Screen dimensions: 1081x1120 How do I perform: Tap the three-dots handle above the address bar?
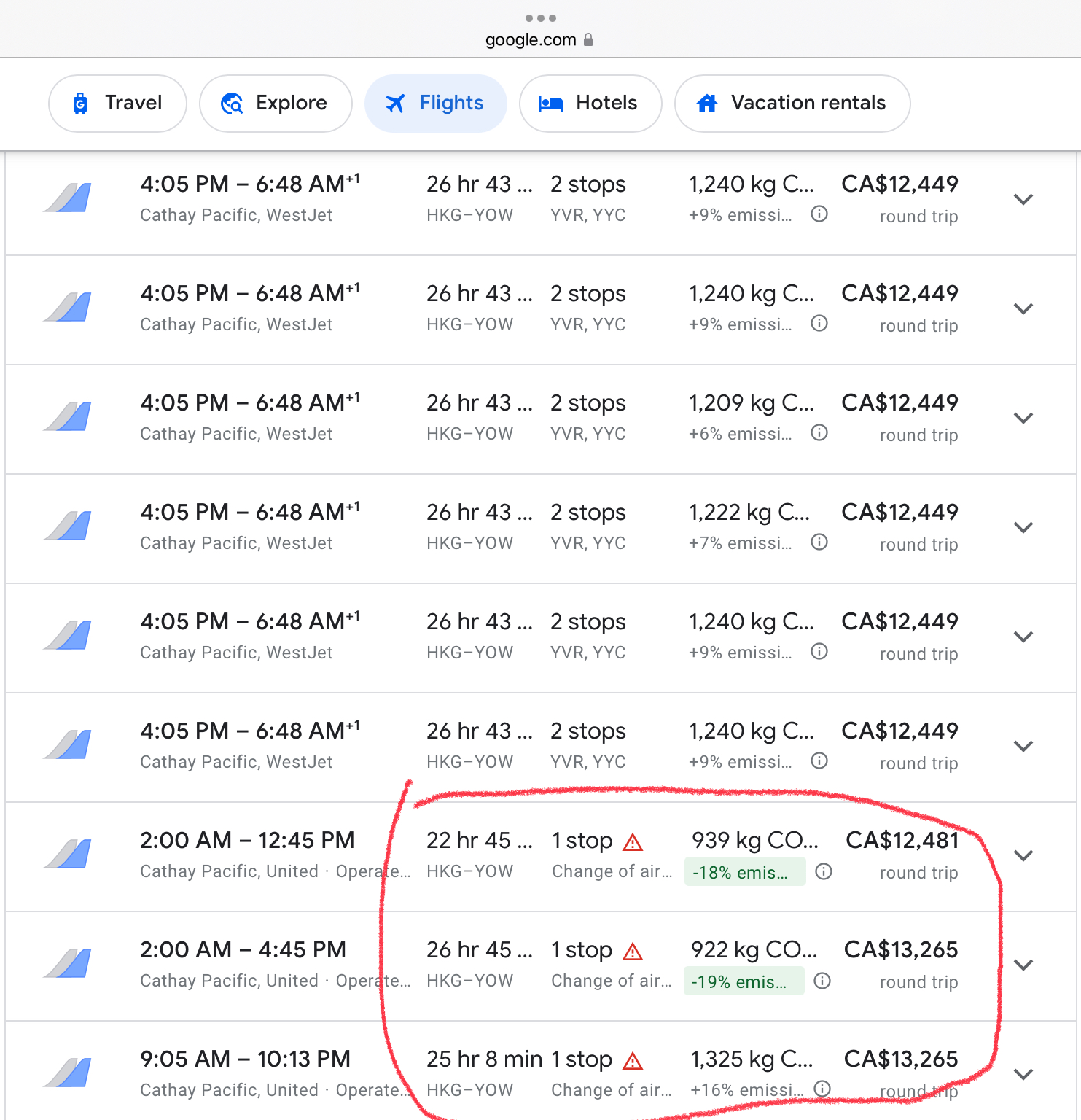[541, 17]
